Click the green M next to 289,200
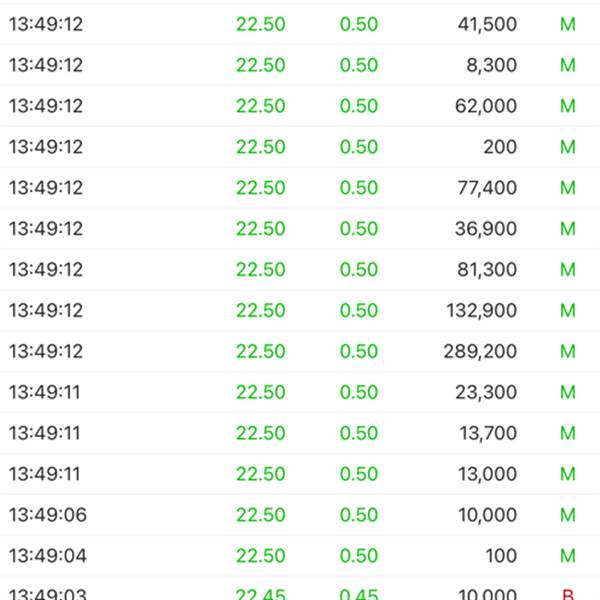This screenshot has height=600, width=600. click(568, 352)
